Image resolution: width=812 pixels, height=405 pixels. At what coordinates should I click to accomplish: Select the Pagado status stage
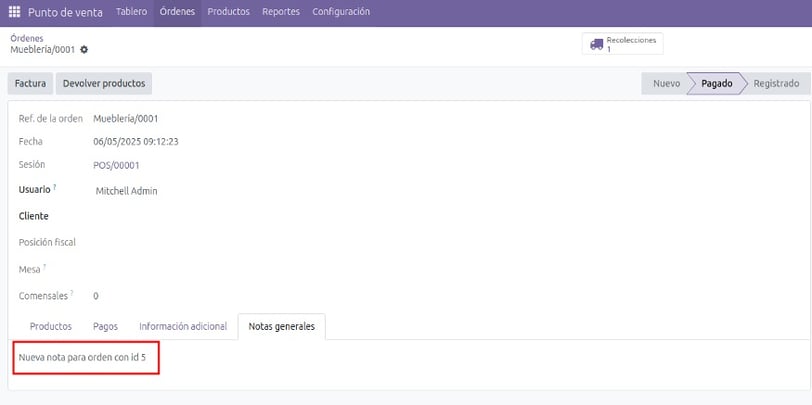pyautogui.click(x=717, y=83)
